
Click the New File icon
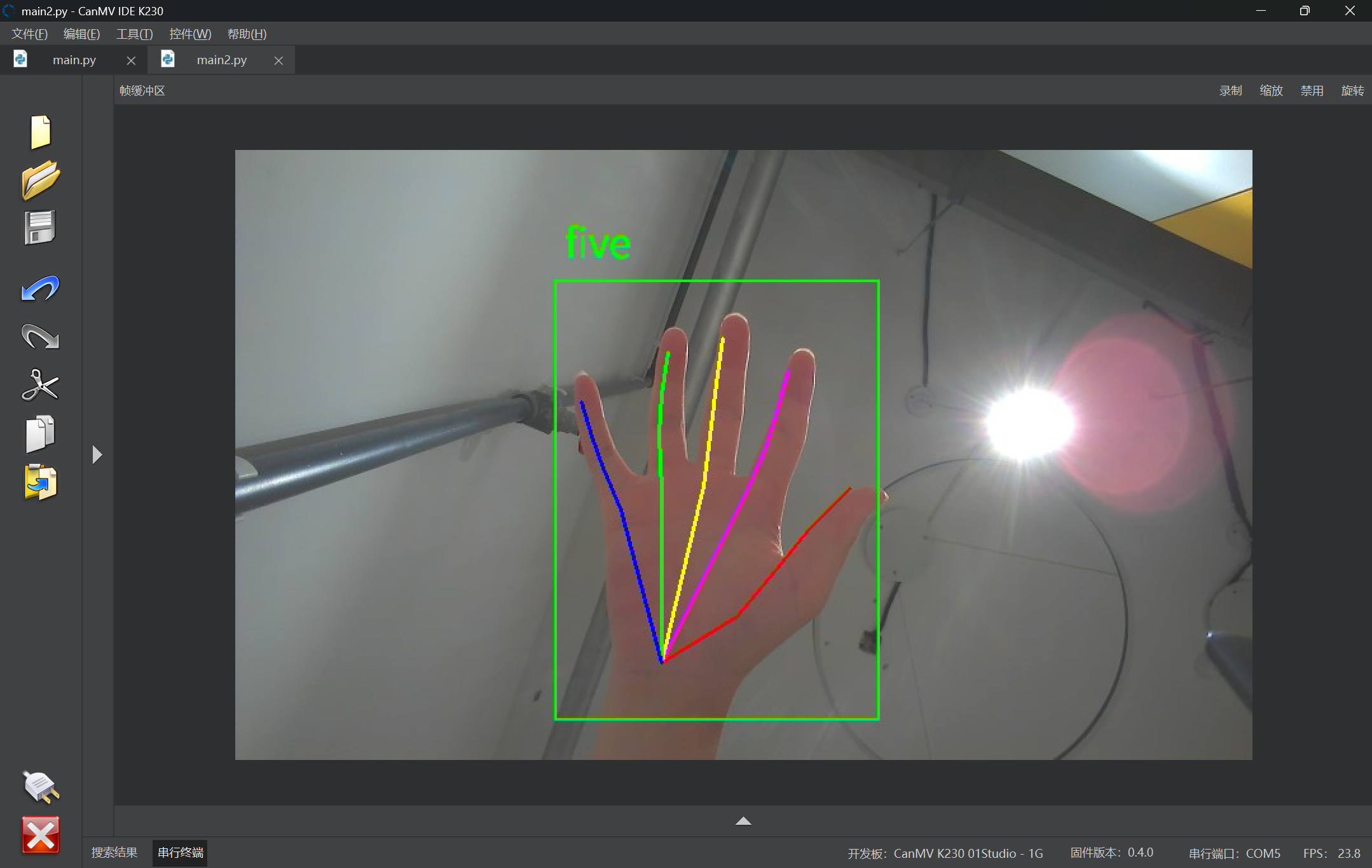click(x=40, y=132)
